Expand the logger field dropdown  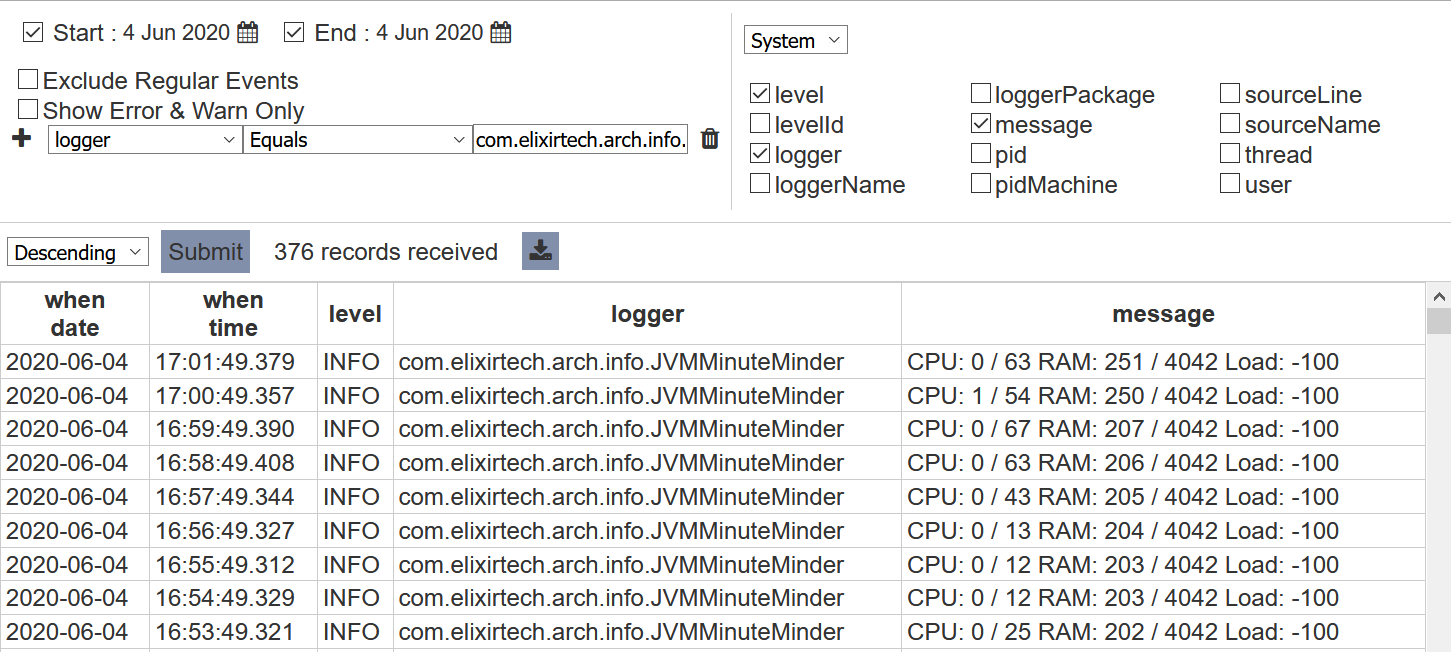click(145, 140)
